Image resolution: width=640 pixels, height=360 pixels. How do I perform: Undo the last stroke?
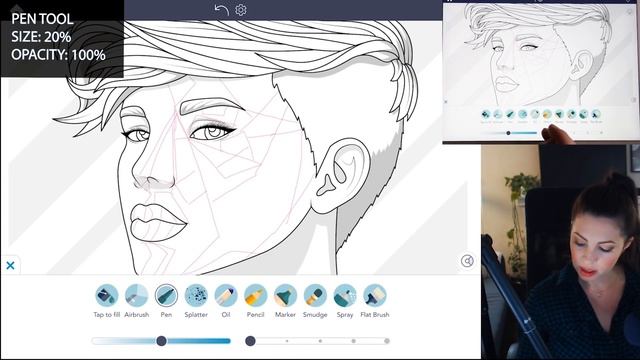(222, 10)
